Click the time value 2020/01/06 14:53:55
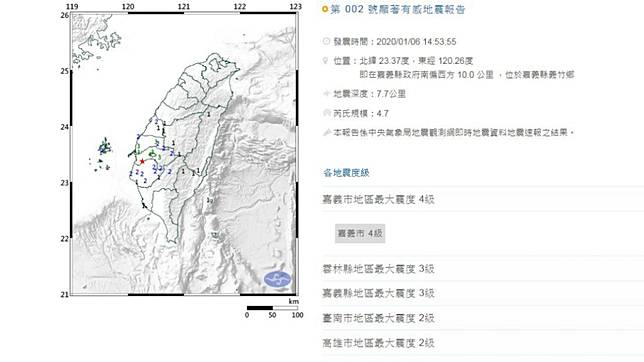The height and width of the screenshot is (362, 644). 416,42
